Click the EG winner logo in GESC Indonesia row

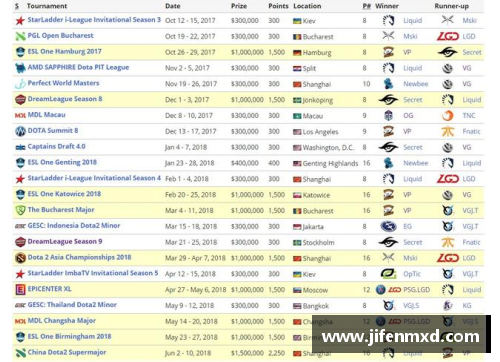tap(388, 226)
